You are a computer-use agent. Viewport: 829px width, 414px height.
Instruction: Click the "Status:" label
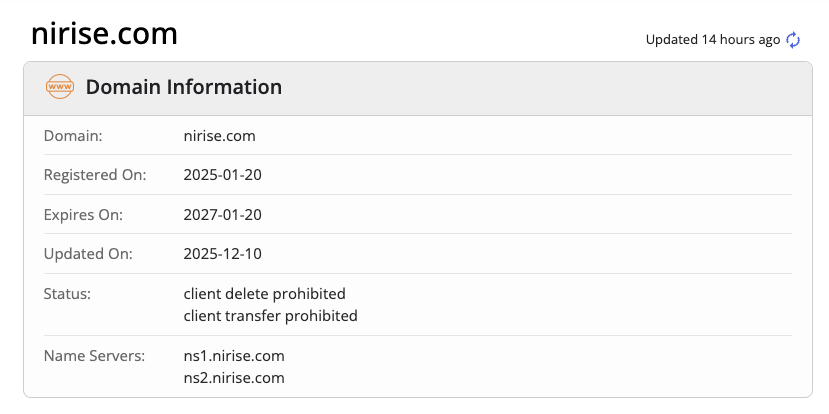(67, 294)
